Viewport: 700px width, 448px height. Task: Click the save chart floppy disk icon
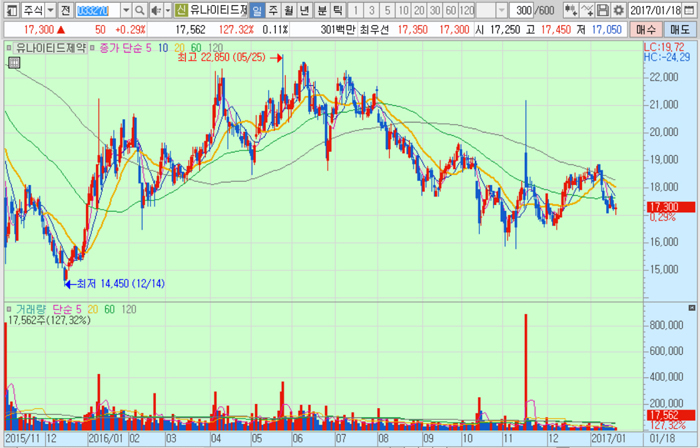tap(603, 10)
